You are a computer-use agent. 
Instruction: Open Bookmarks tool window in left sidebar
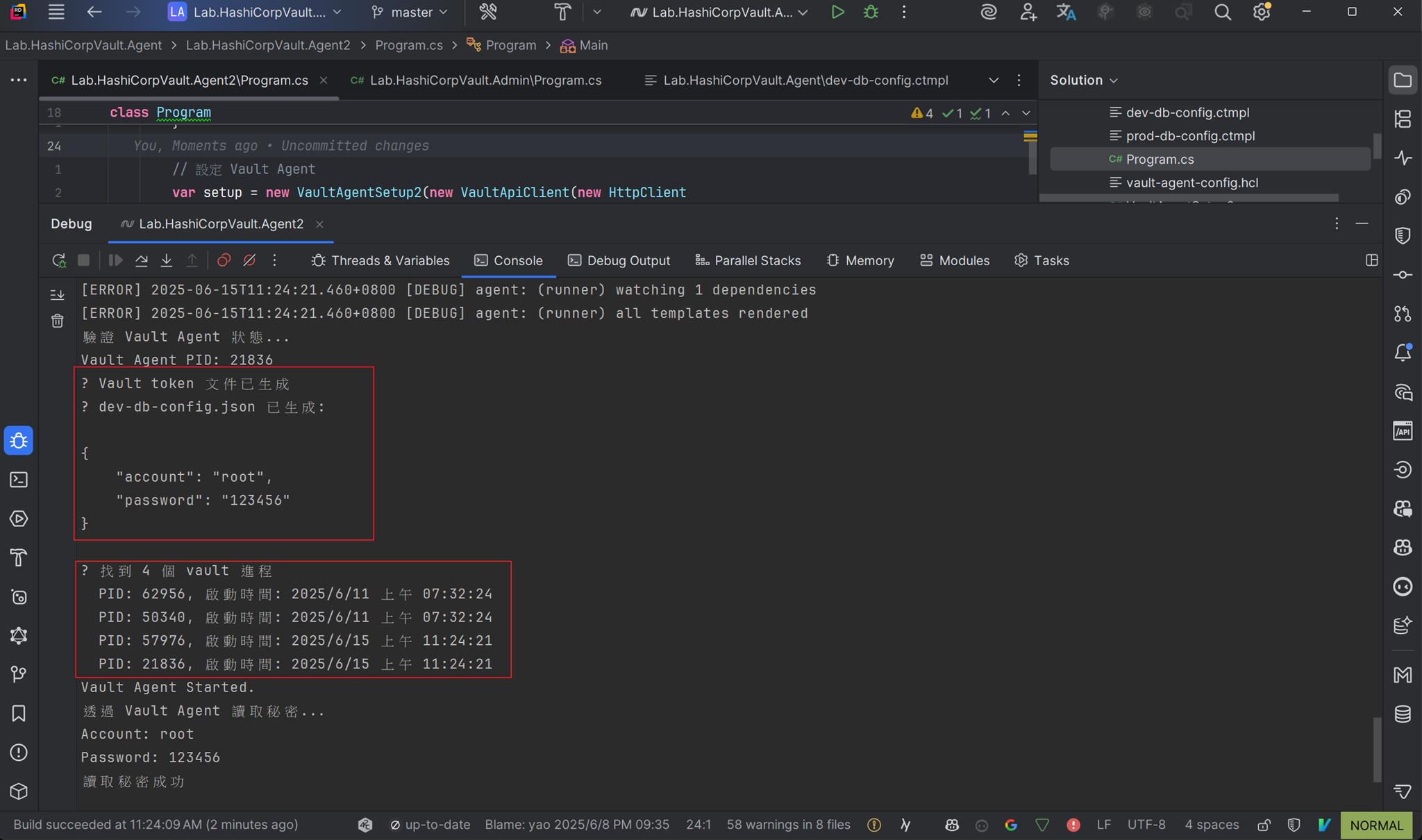pos(19,713)
